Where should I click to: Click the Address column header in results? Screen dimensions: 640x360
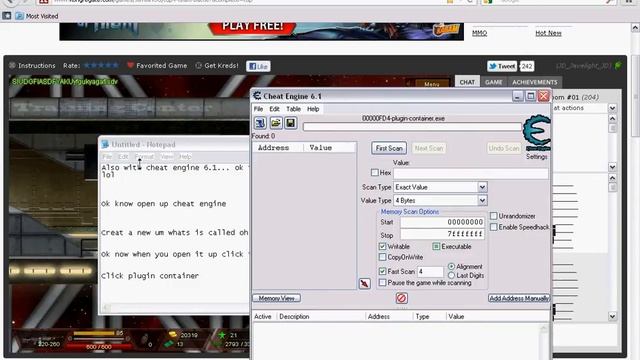pos(278,148)
